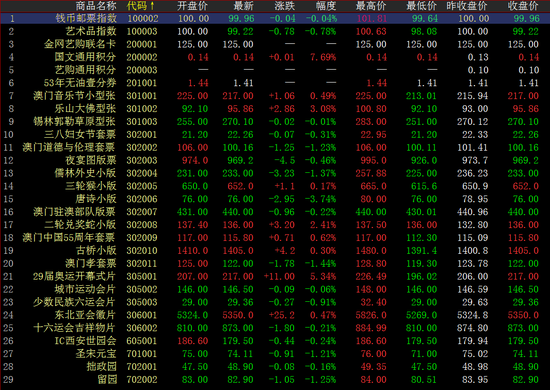
Task: Select the 古桥小版 item
Action: (96, 250)
